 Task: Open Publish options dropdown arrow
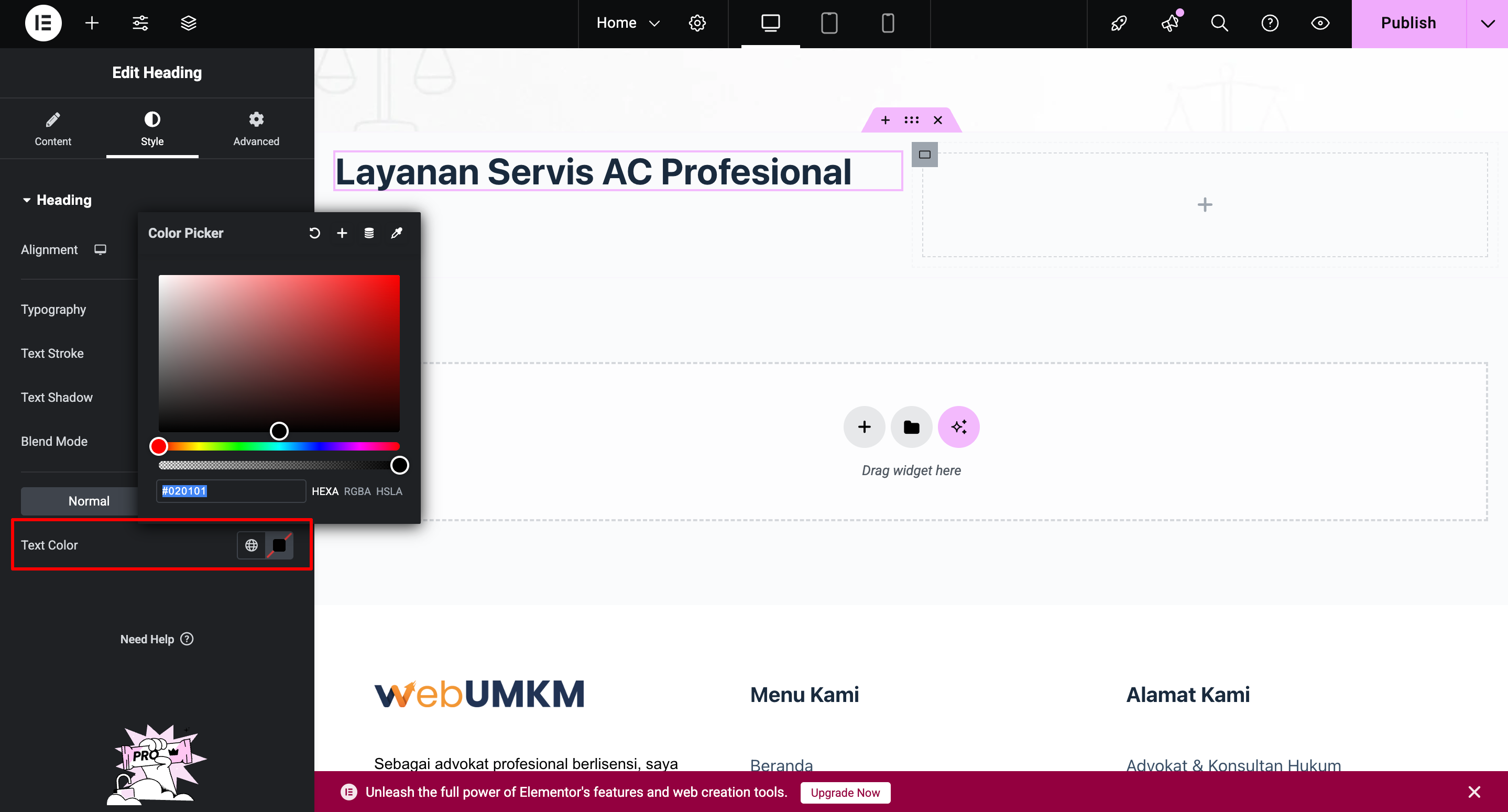click(x=1487, y=23)
